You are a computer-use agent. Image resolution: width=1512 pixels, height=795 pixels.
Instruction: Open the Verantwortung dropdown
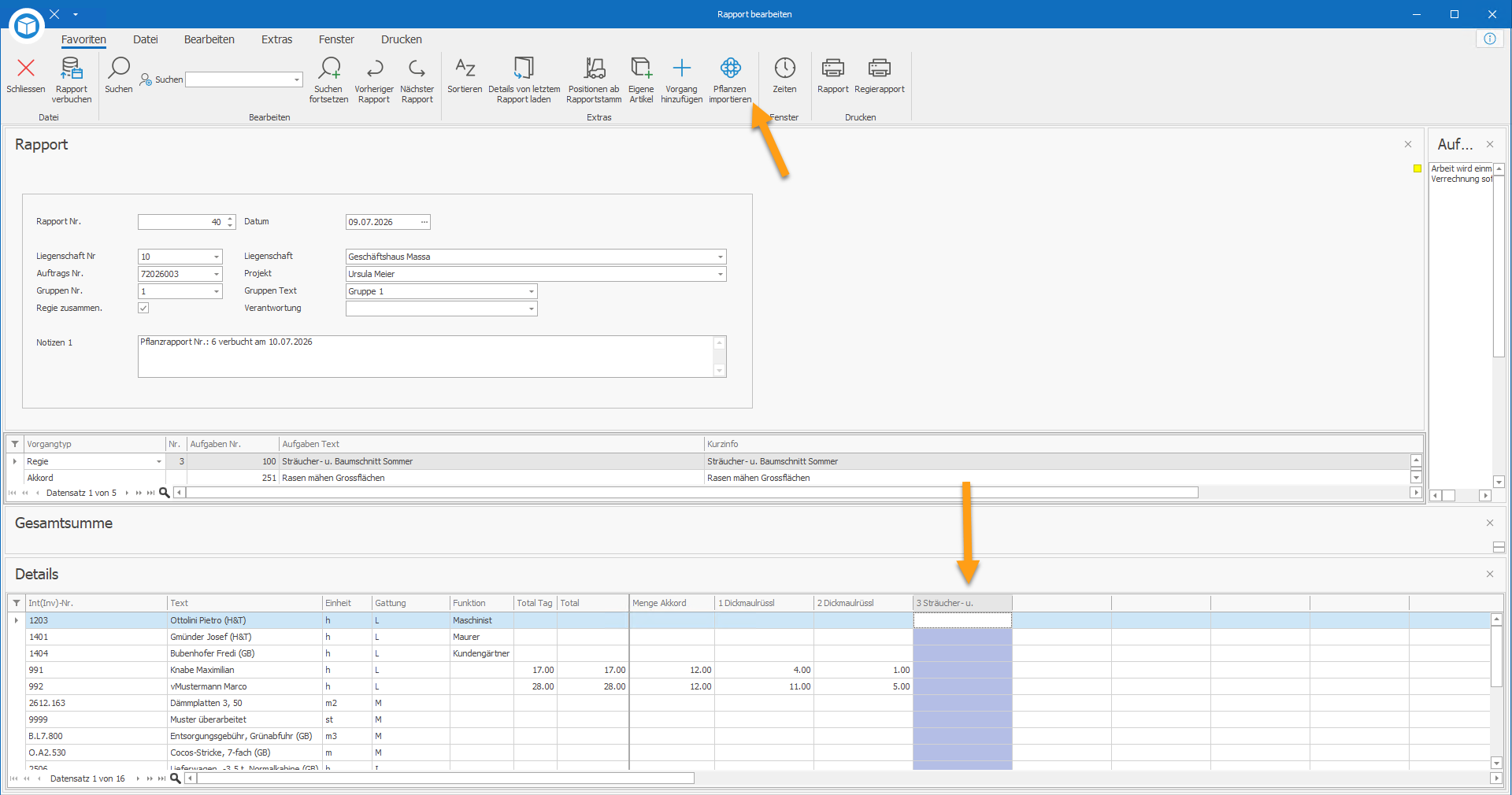532,309
